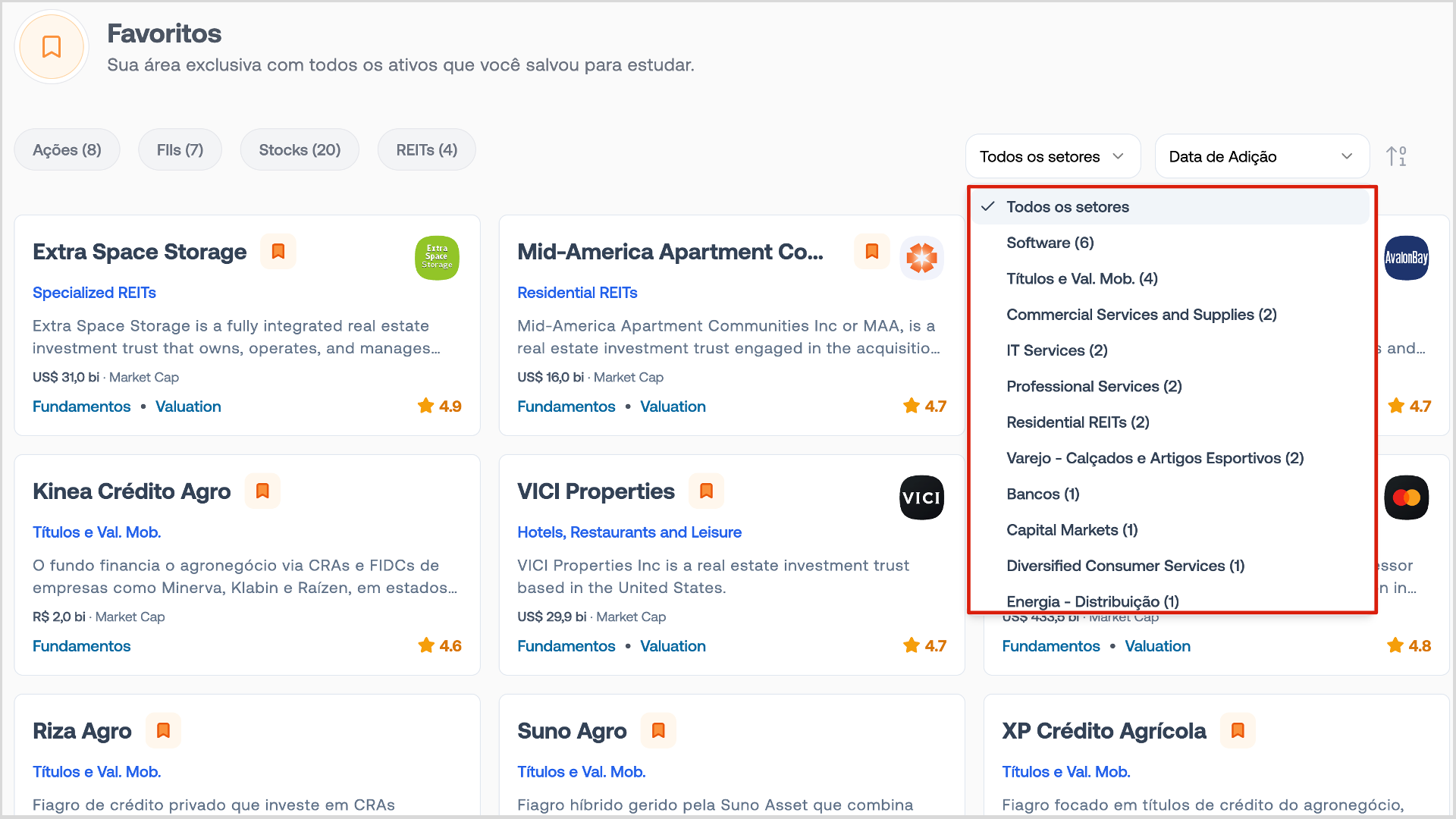Click Extra Space Storage 4.9 star rating
This screenshot has width=1456, height=819.
click(x=440, y=406)
